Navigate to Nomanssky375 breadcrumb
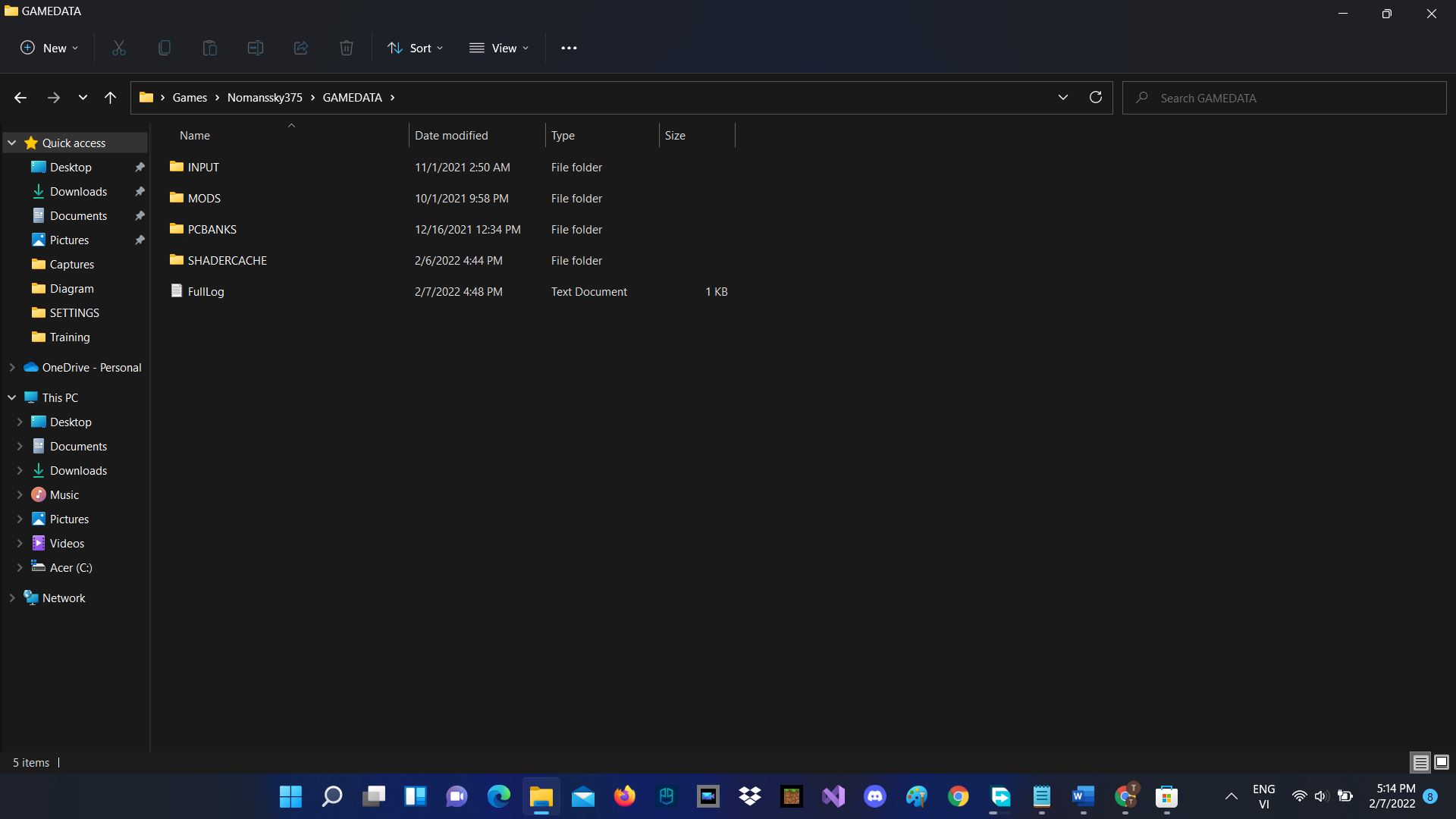This screenshot has width=1456, height=819. pyautogui.click(x=265, y=97)
